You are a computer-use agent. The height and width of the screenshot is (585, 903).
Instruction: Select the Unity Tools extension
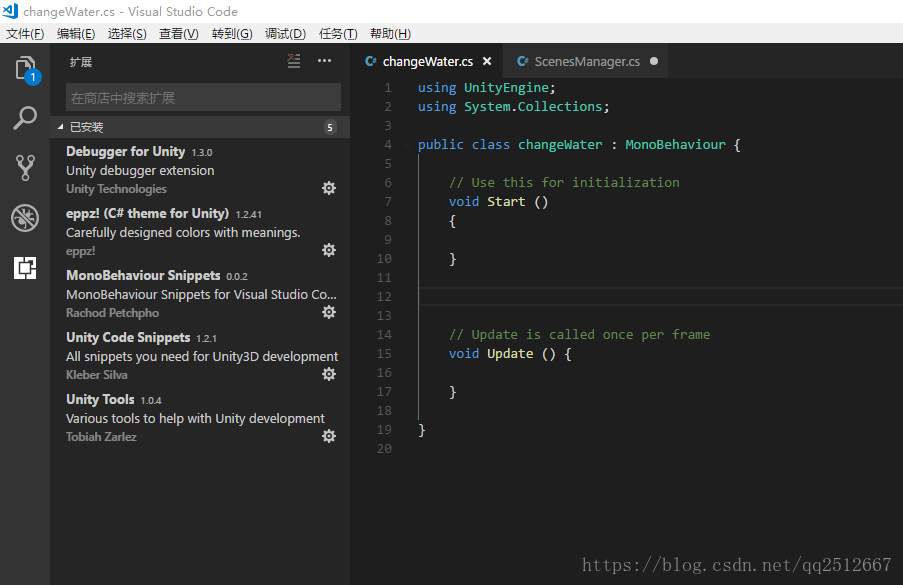click(200, 417)
